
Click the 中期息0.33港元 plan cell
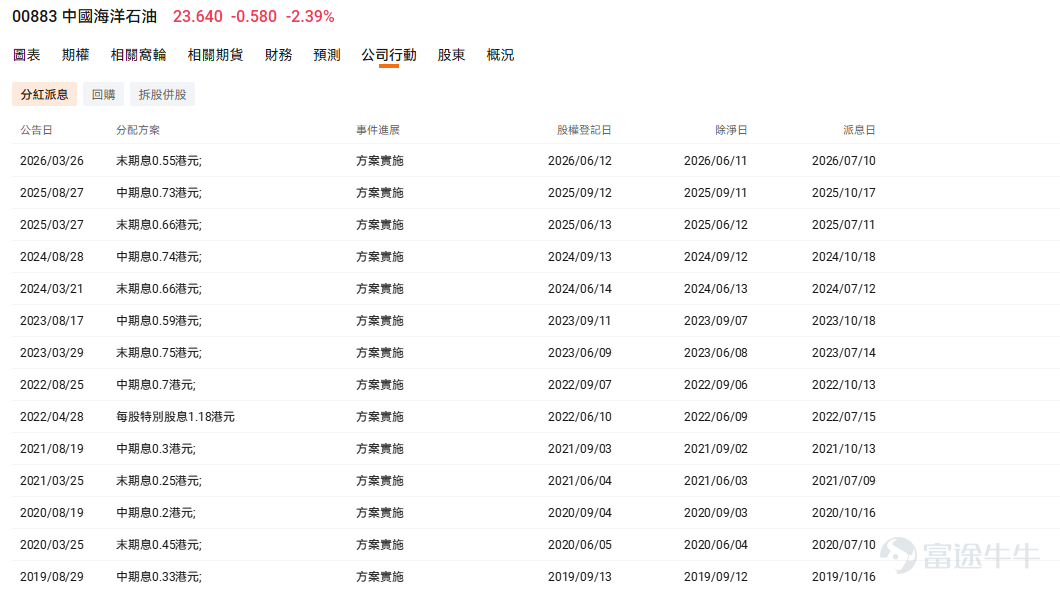tap(159, 576)
